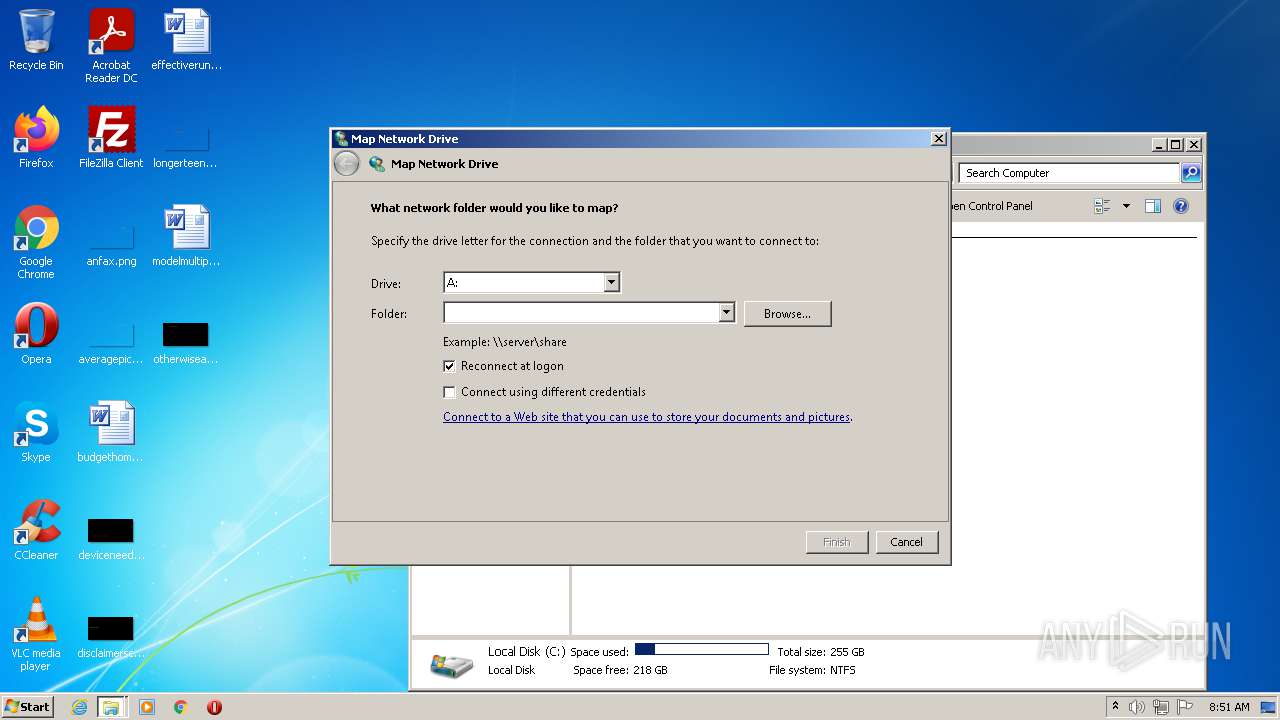Click the Local Disk drive details icon
This screenshot has width=1280, height=720.
pyautogui.click(x=452, y=663)
